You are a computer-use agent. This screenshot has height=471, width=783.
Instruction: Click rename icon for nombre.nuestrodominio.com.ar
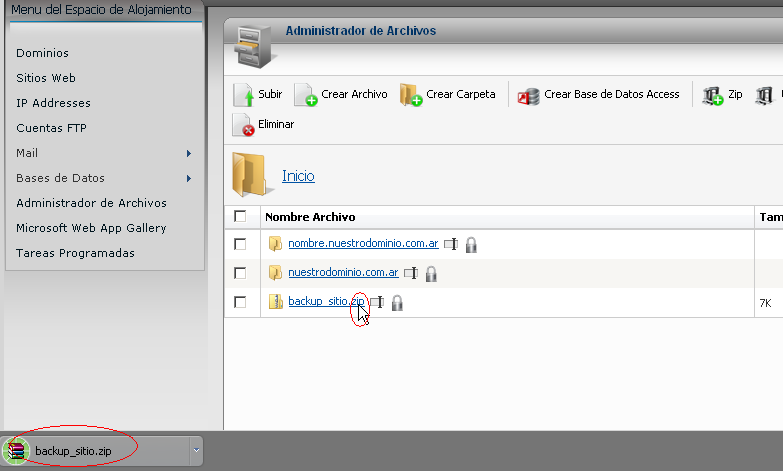coord(451,244)
